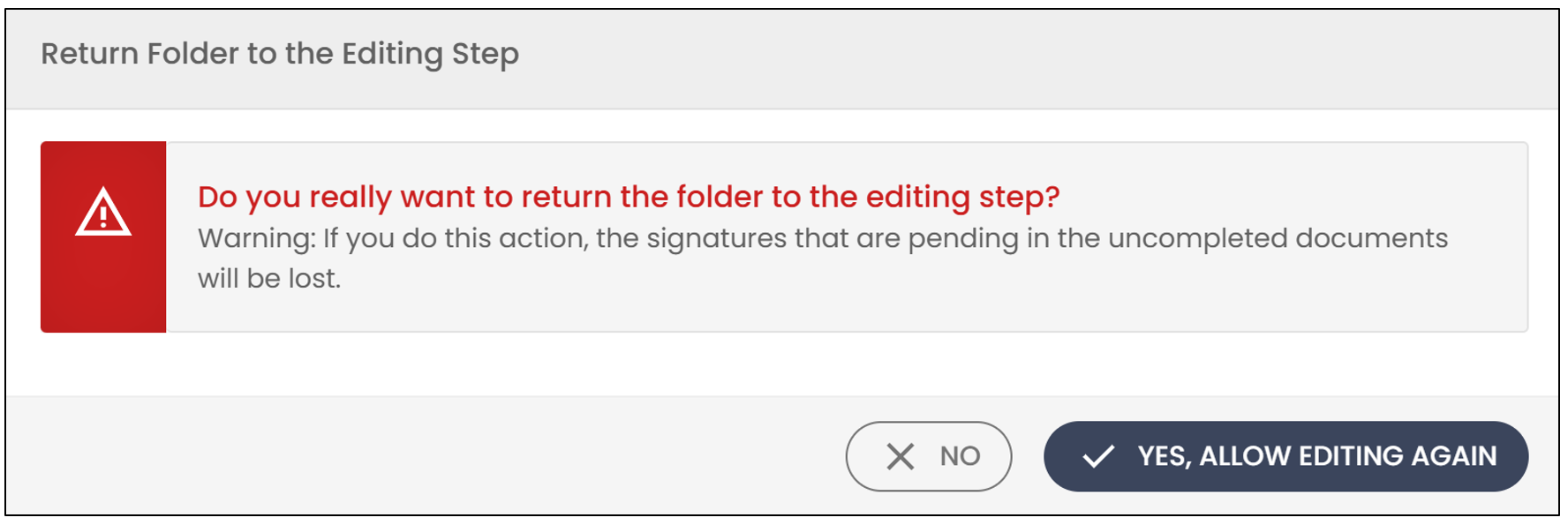Screen dimensions: 1568x525
Task: Click the light gray warning message box
Action: [x=847, y=236]
